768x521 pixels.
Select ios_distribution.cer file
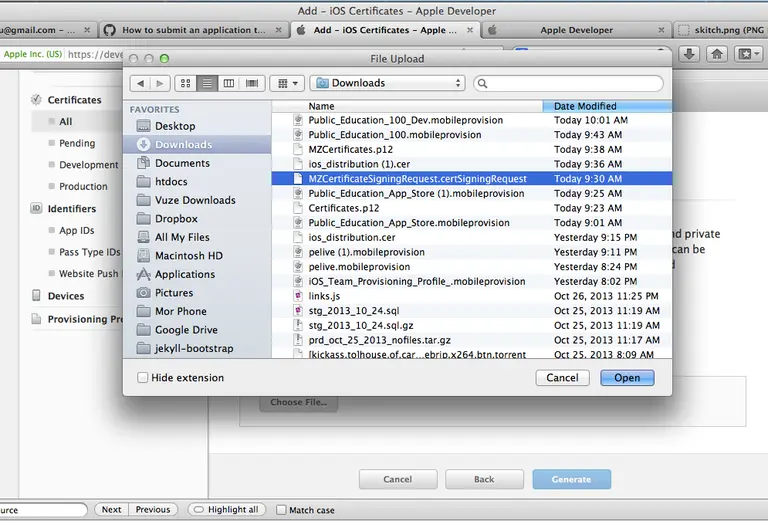point(472,237)
